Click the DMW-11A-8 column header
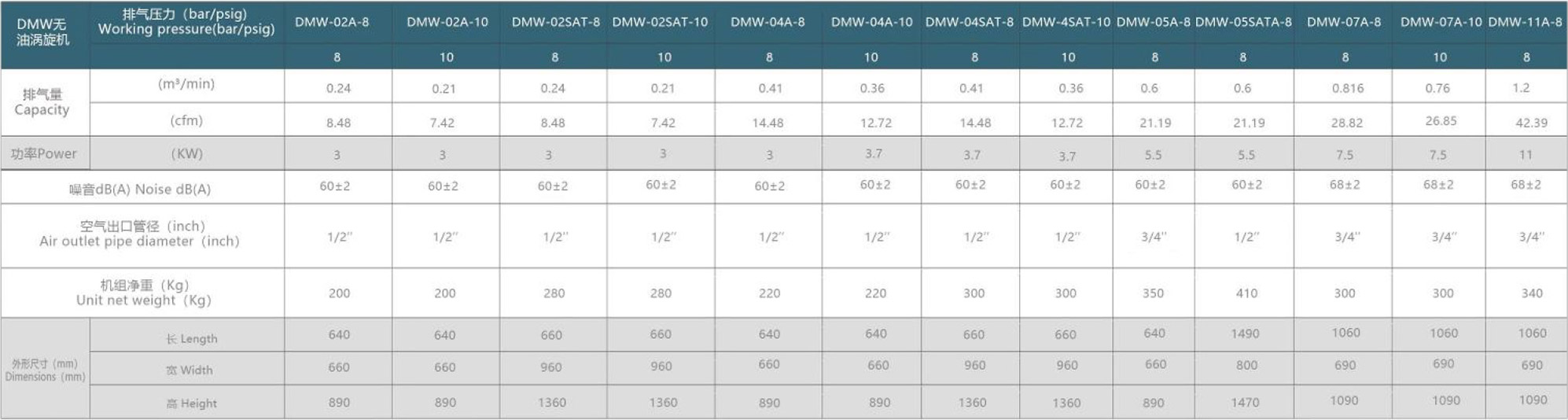 click(x=1525, y=22)
